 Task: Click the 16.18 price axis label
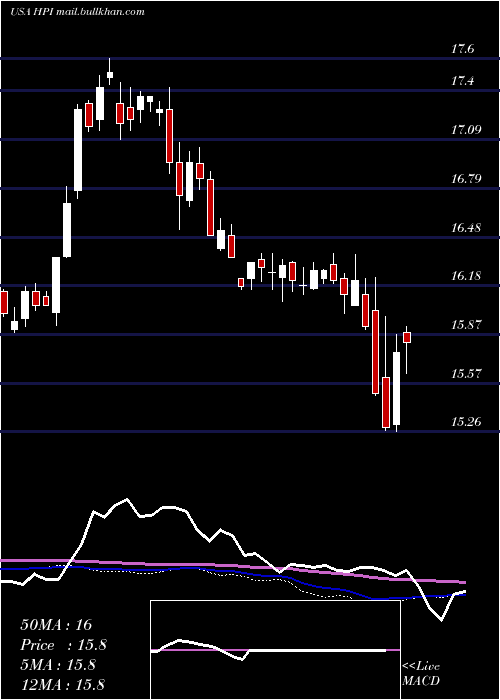pyautogui.click(x=466, y=276)
